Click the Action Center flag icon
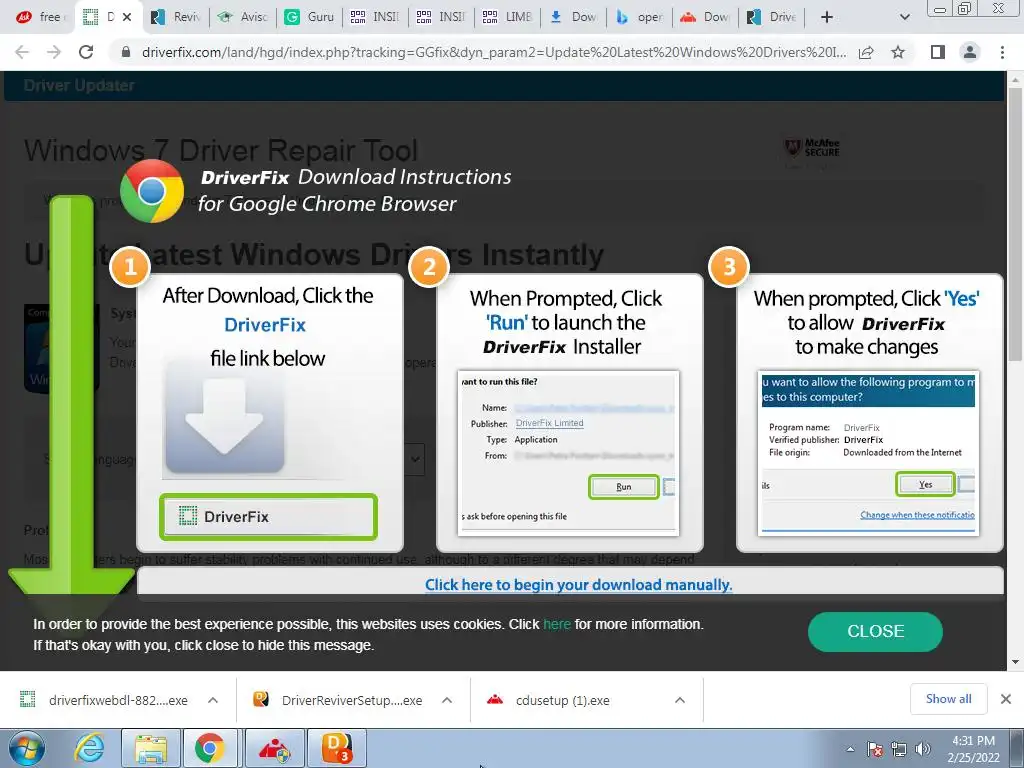The image size is (1024, 768). [875, 750]
